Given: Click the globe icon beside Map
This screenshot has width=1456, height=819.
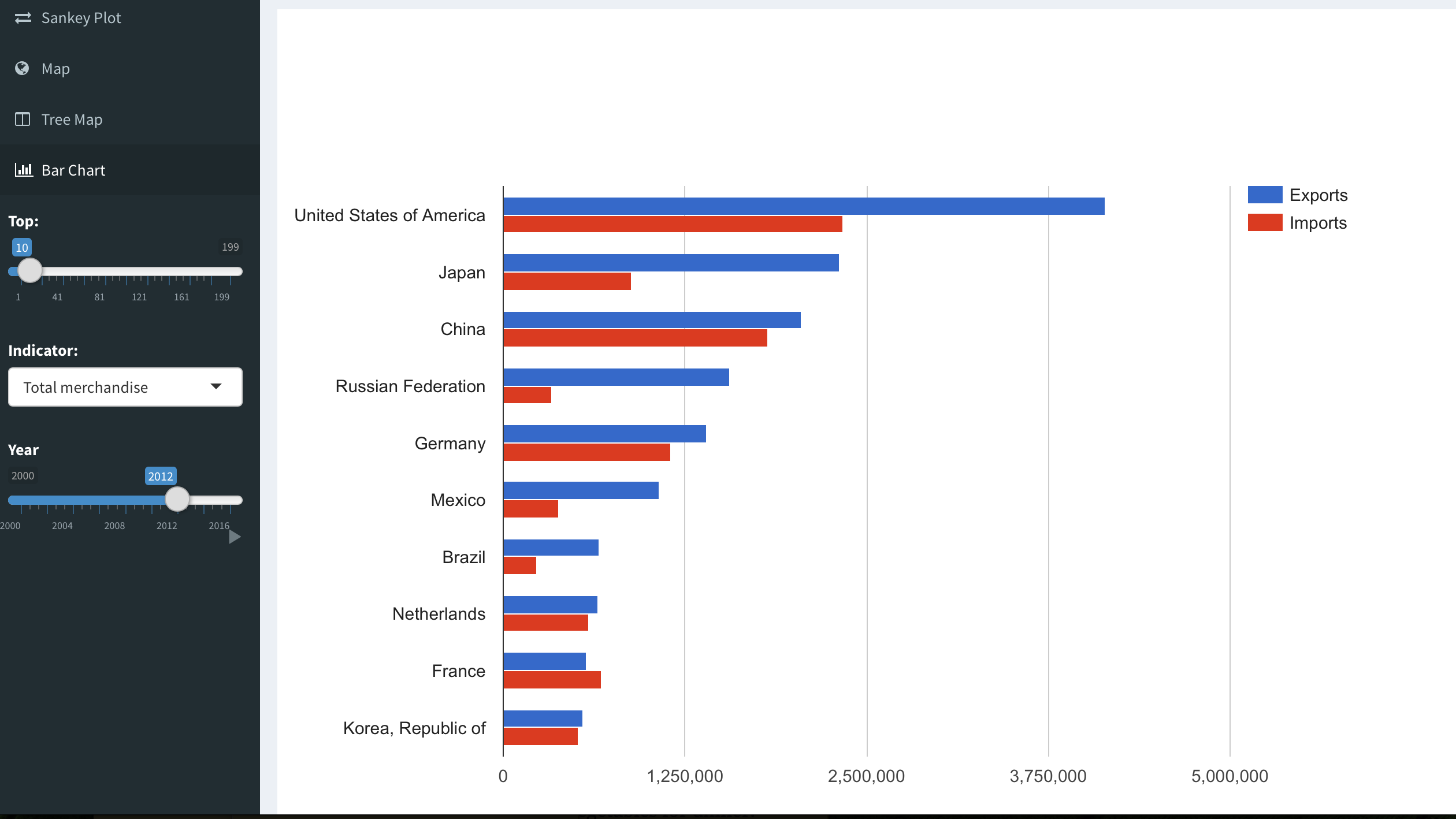Looking at the screenshot, I should coord(22,69).
